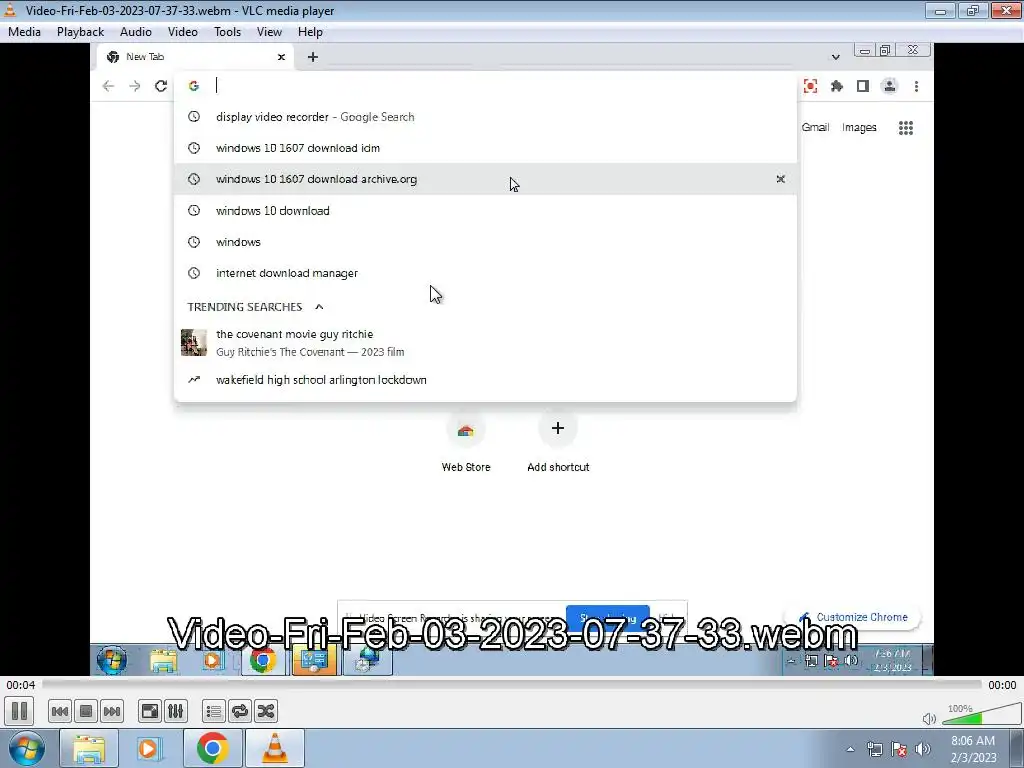Open the View menu
The height and width of the screenshot is (768, 1024).
tap(269, 31)
